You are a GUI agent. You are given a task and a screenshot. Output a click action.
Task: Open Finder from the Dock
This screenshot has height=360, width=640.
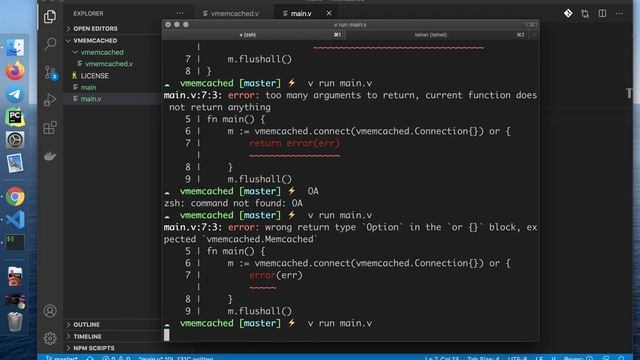pos(15,48)
